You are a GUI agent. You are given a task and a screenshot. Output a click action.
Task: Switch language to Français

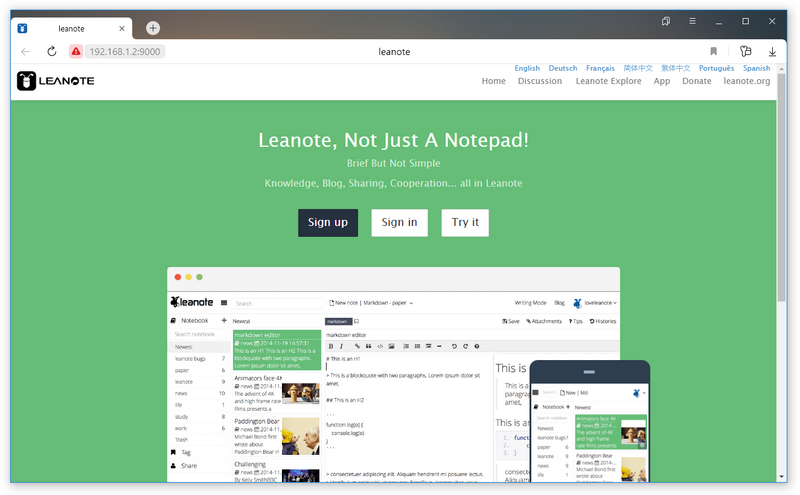[x=600, y=68]
